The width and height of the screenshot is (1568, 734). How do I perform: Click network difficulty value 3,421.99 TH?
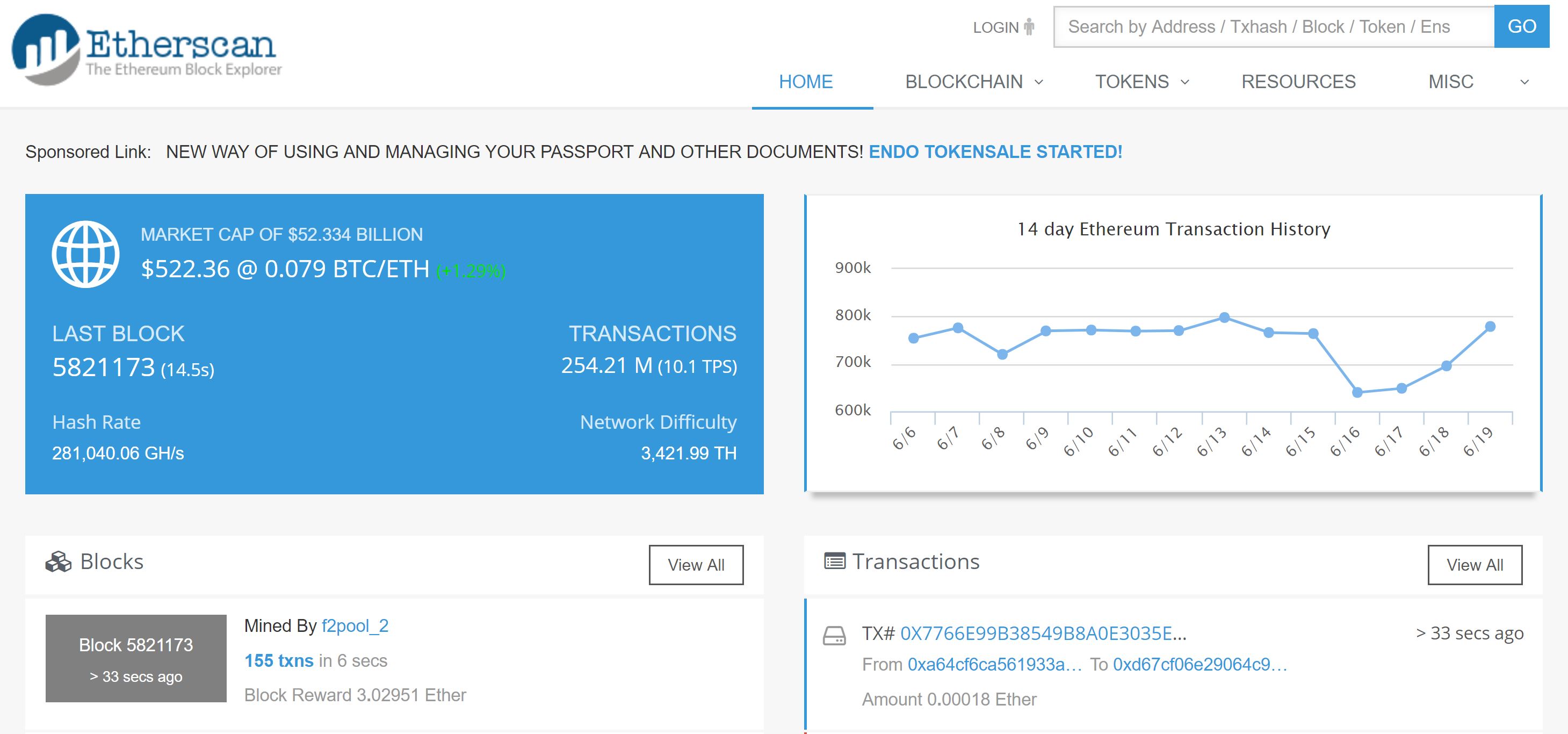tap(689, 453)
